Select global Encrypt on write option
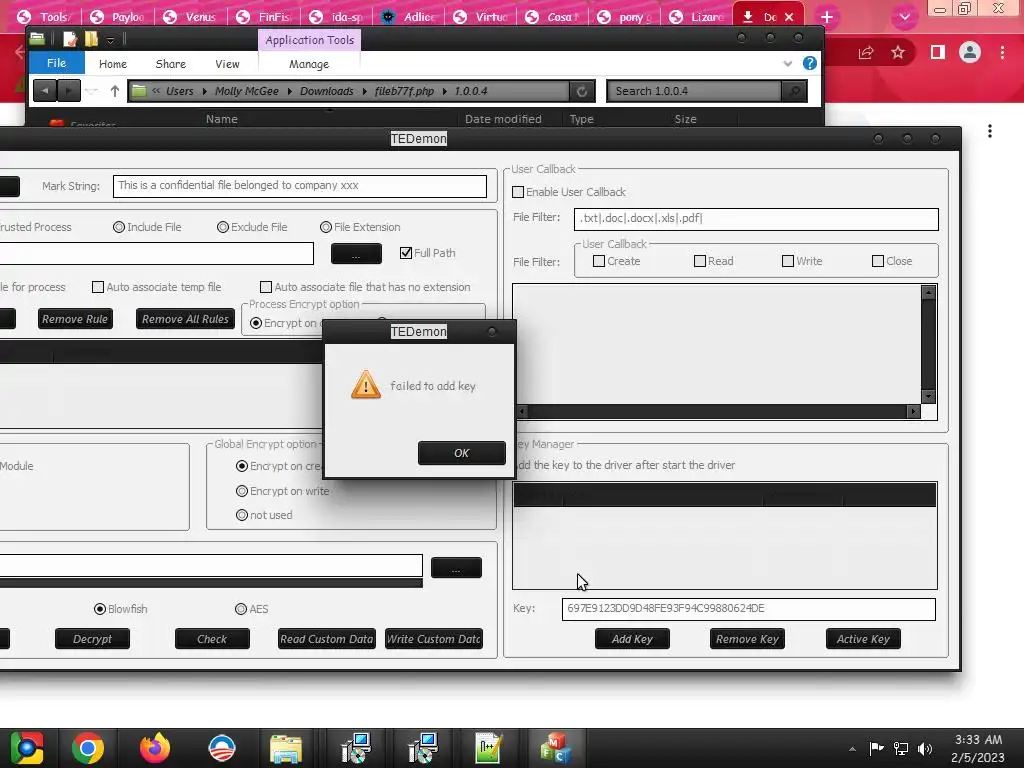 click(242, 491)
